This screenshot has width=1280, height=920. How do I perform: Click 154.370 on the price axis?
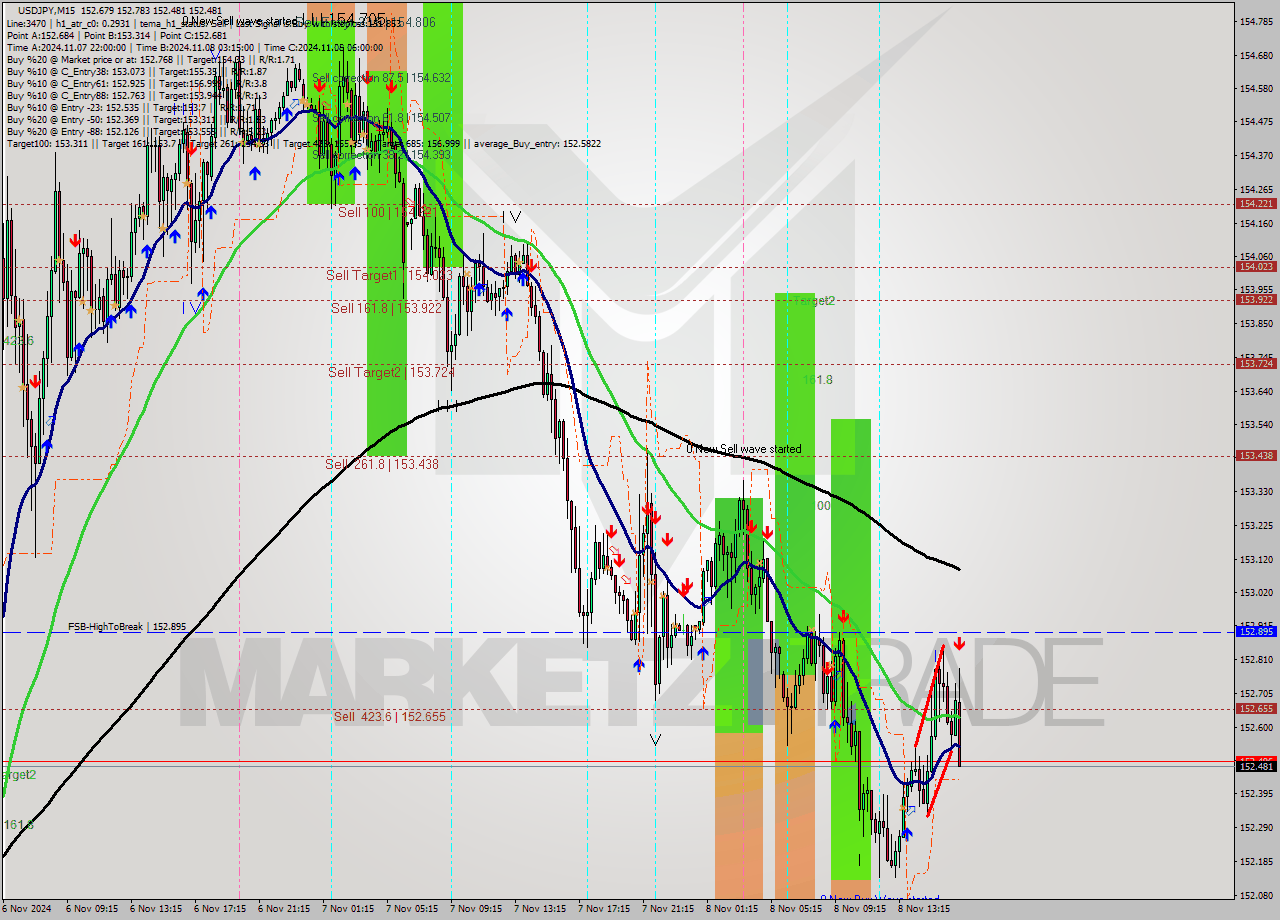pos(1256,155)
